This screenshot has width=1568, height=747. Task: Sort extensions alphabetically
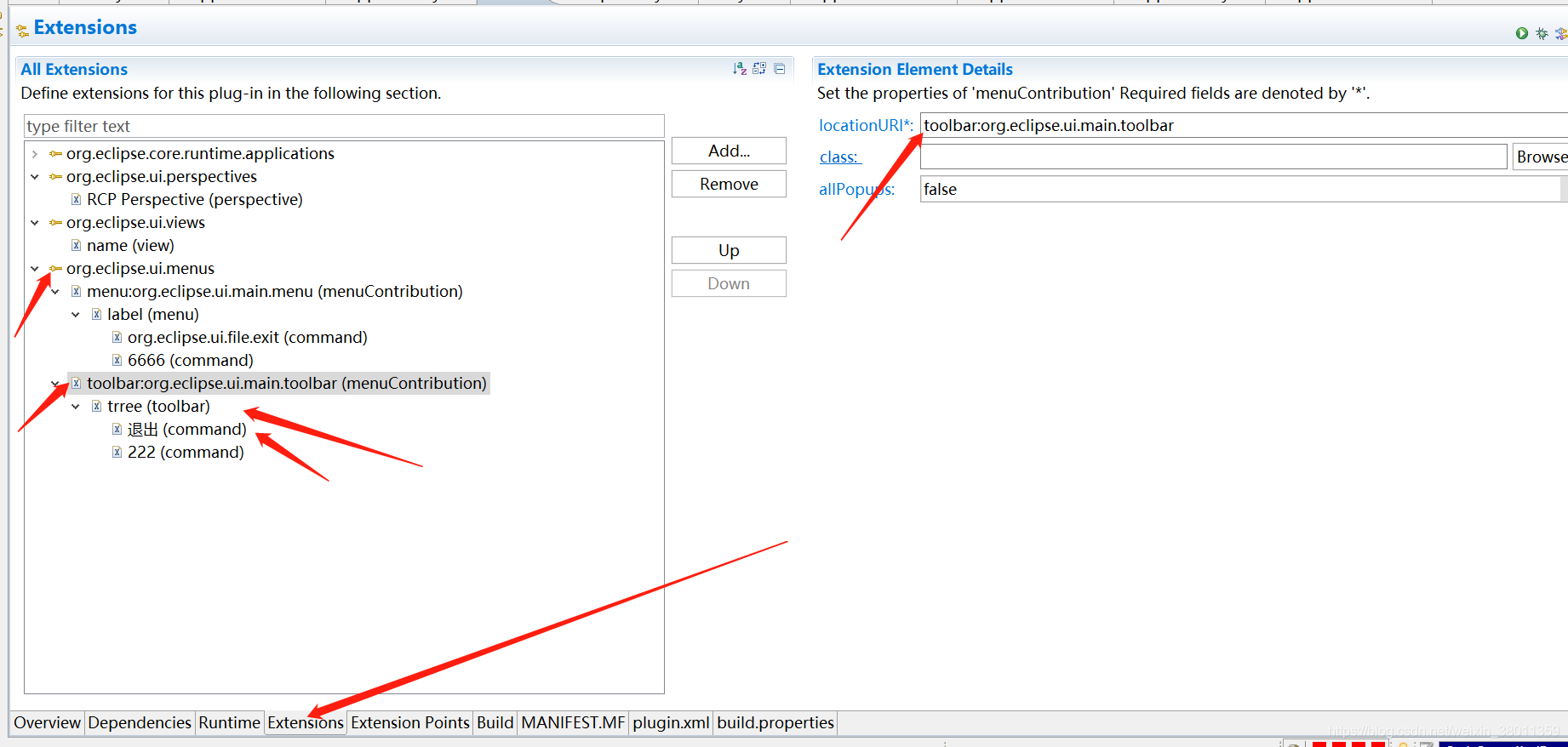click(x=740, y=68)
